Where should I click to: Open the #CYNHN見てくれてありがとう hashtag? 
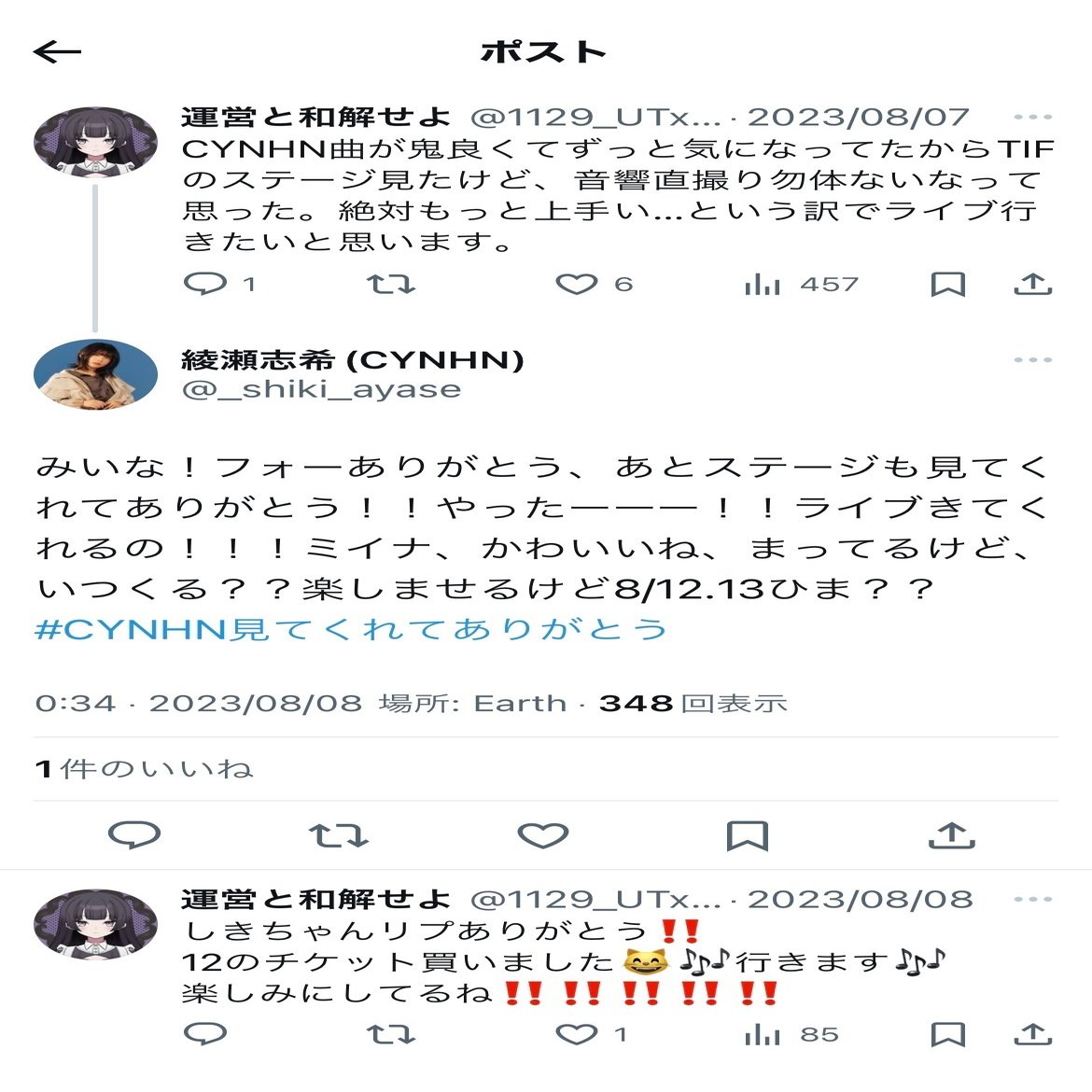tap(351, 629)
